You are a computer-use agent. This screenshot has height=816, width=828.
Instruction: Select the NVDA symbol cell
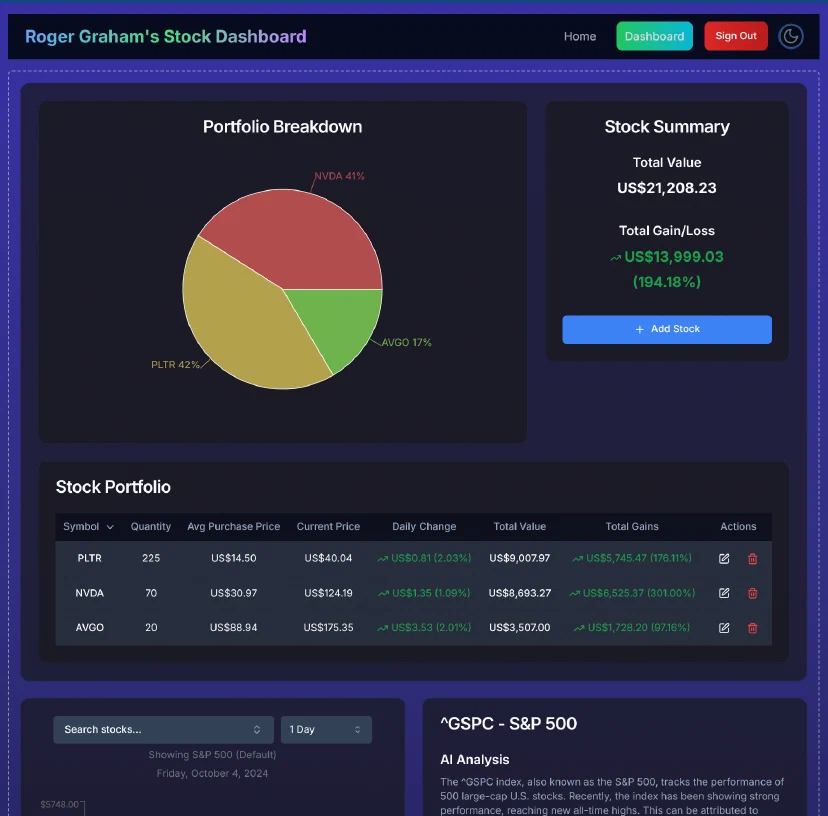89,593
